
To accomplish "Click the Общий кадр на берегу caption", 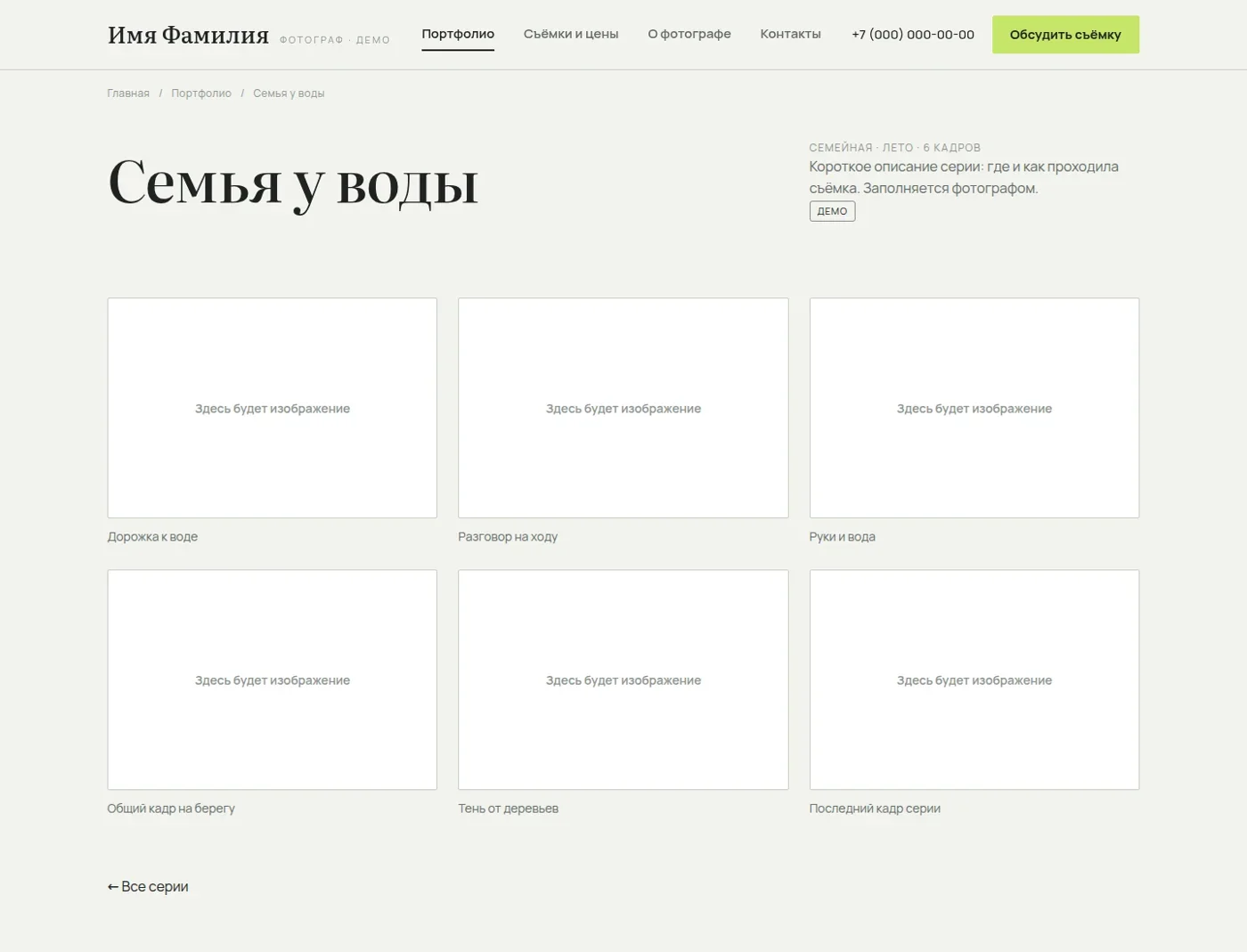I will 171,809.
